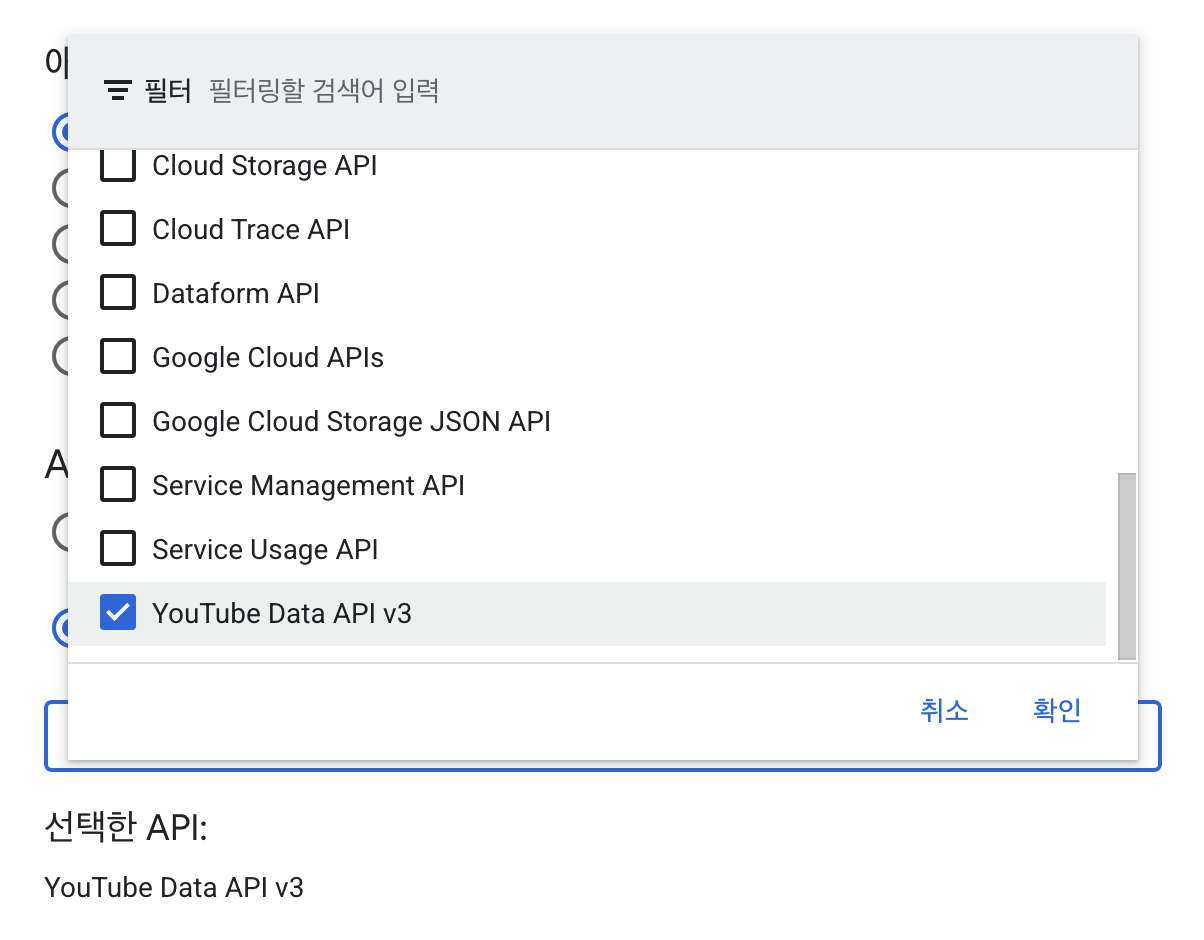
Task: Confirm selection with the 확인 button
Action: [1057, 711]
